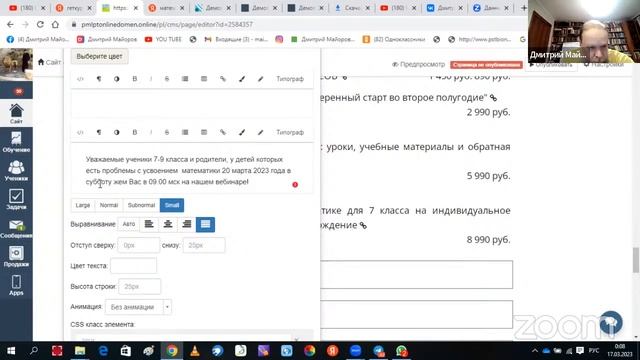Click pencil icon in webinar text toolbar
The image size is (640, 360).
point(261,132)
